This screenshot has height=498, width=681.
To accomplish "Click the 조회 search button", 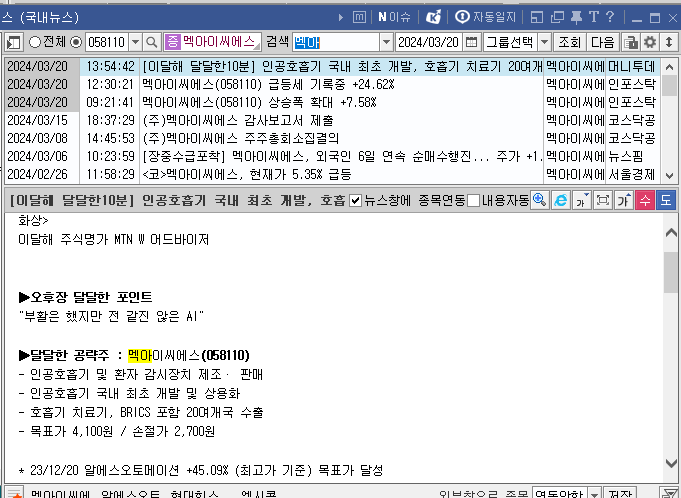I will 569,42.
